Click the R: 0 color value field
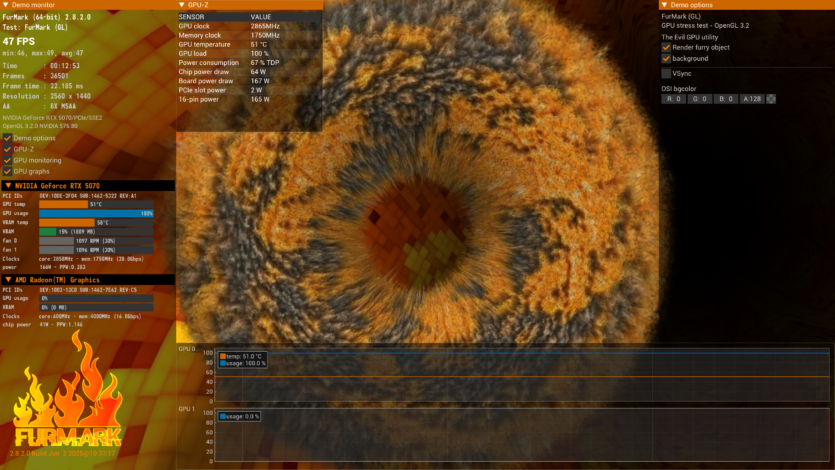The height and width of the screenshot is (470, 835). 673,99
